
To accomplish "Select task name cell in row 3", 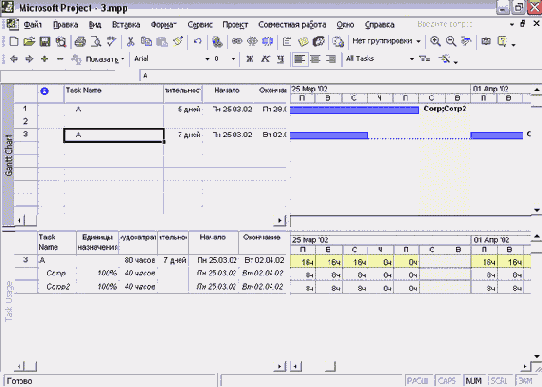I will click(x=114, y=135).
